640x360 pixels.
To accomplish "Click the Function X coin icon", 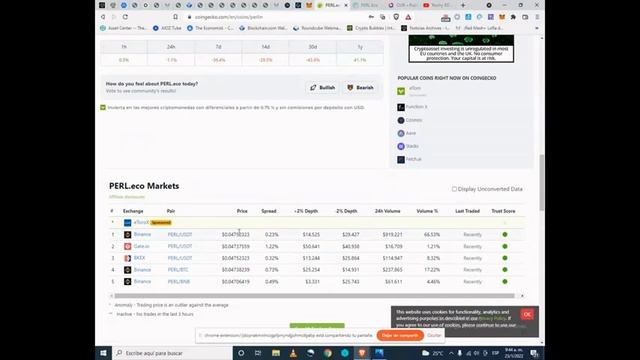I will [x=401, y=107].
